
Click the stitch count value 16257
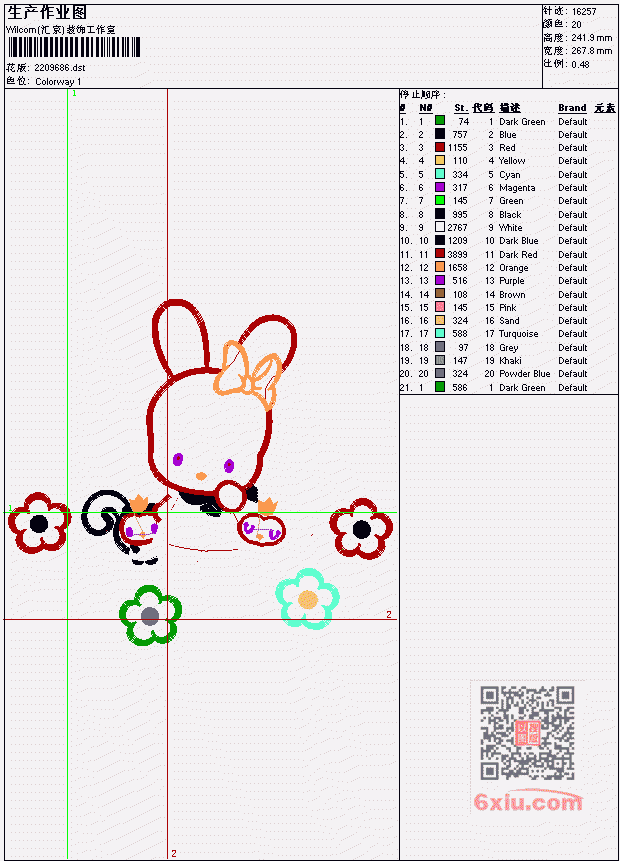coord(584,11)
